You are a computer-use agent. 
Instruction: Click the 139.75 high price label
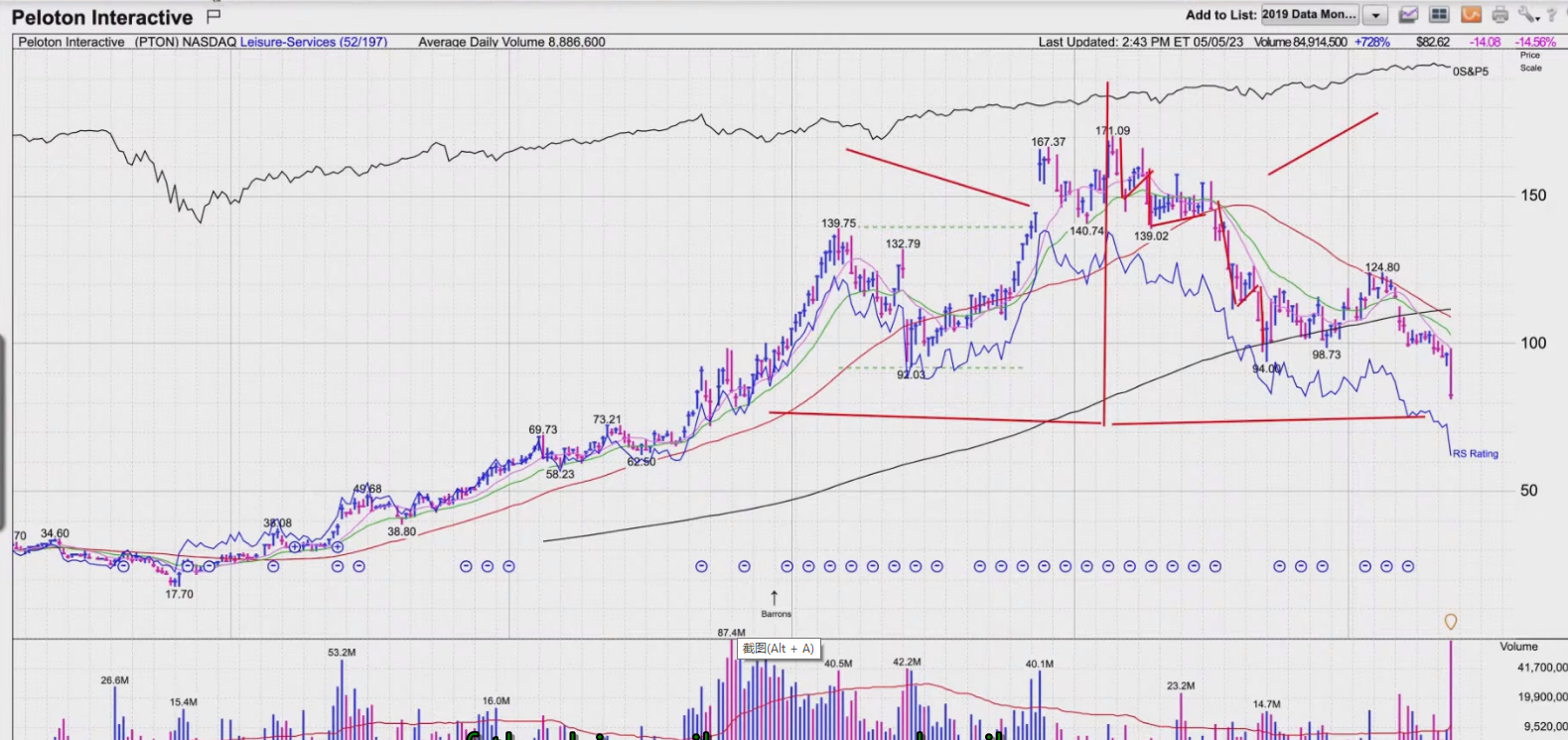[x=838, y=223]
